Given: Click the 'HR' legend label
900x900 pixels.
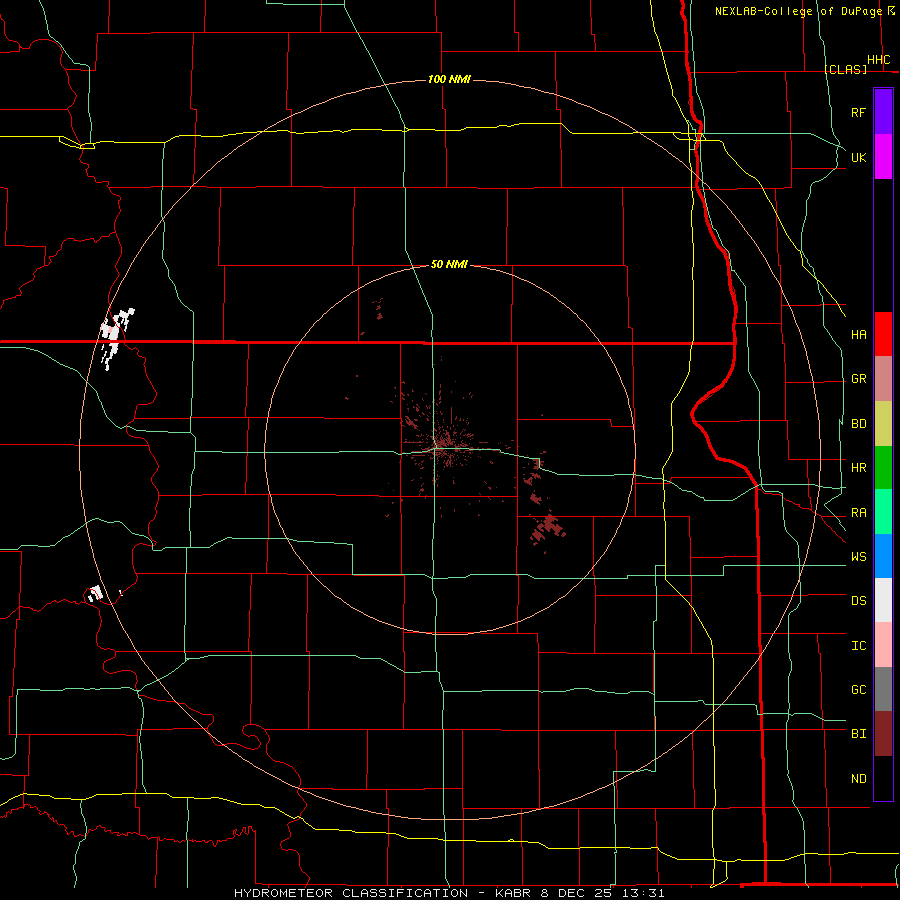Looking at the screenshot, I should (858, 468).
